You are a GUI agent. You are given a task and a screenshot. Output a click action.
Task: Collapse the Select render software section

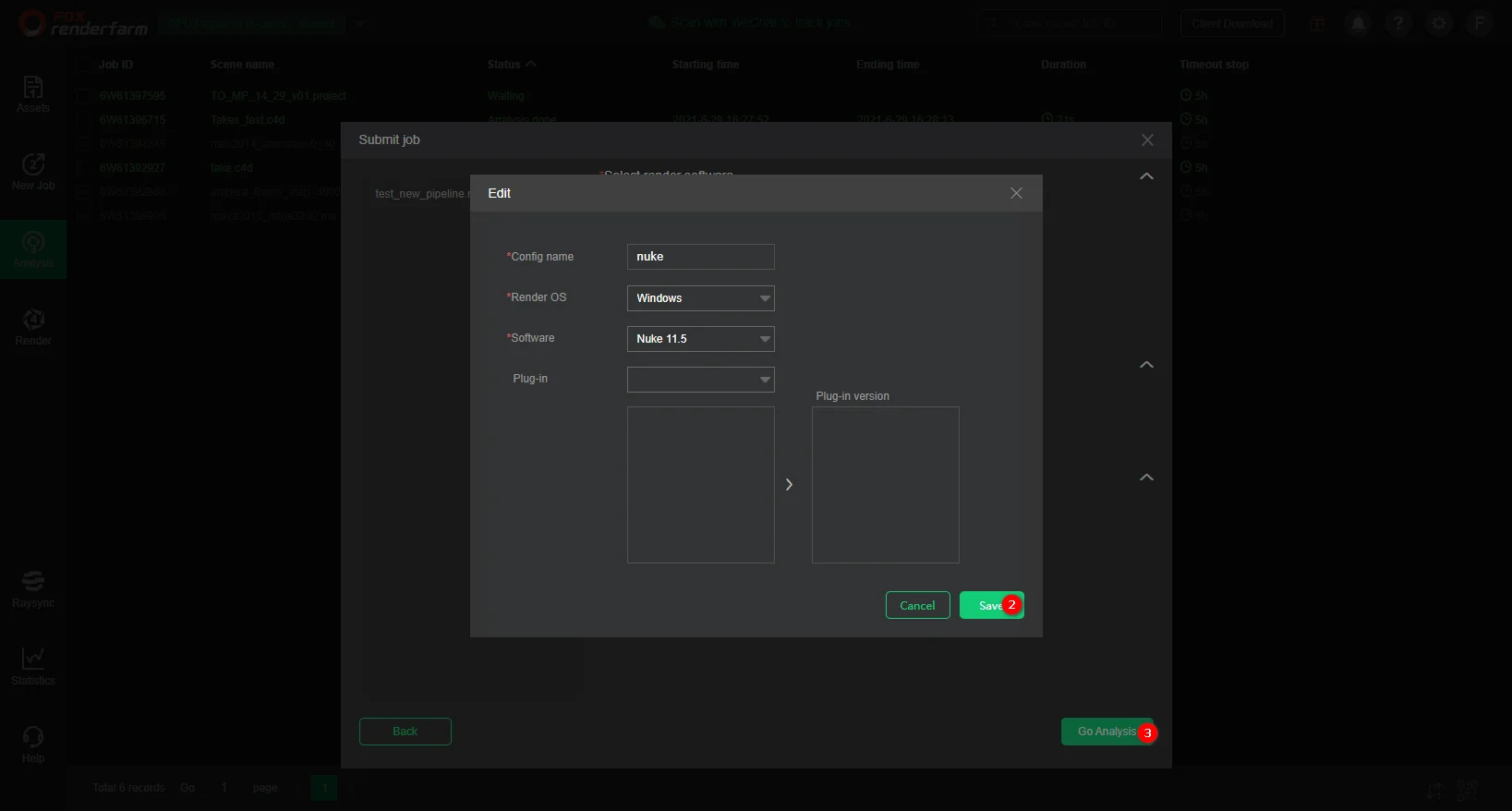point(1146,176)
